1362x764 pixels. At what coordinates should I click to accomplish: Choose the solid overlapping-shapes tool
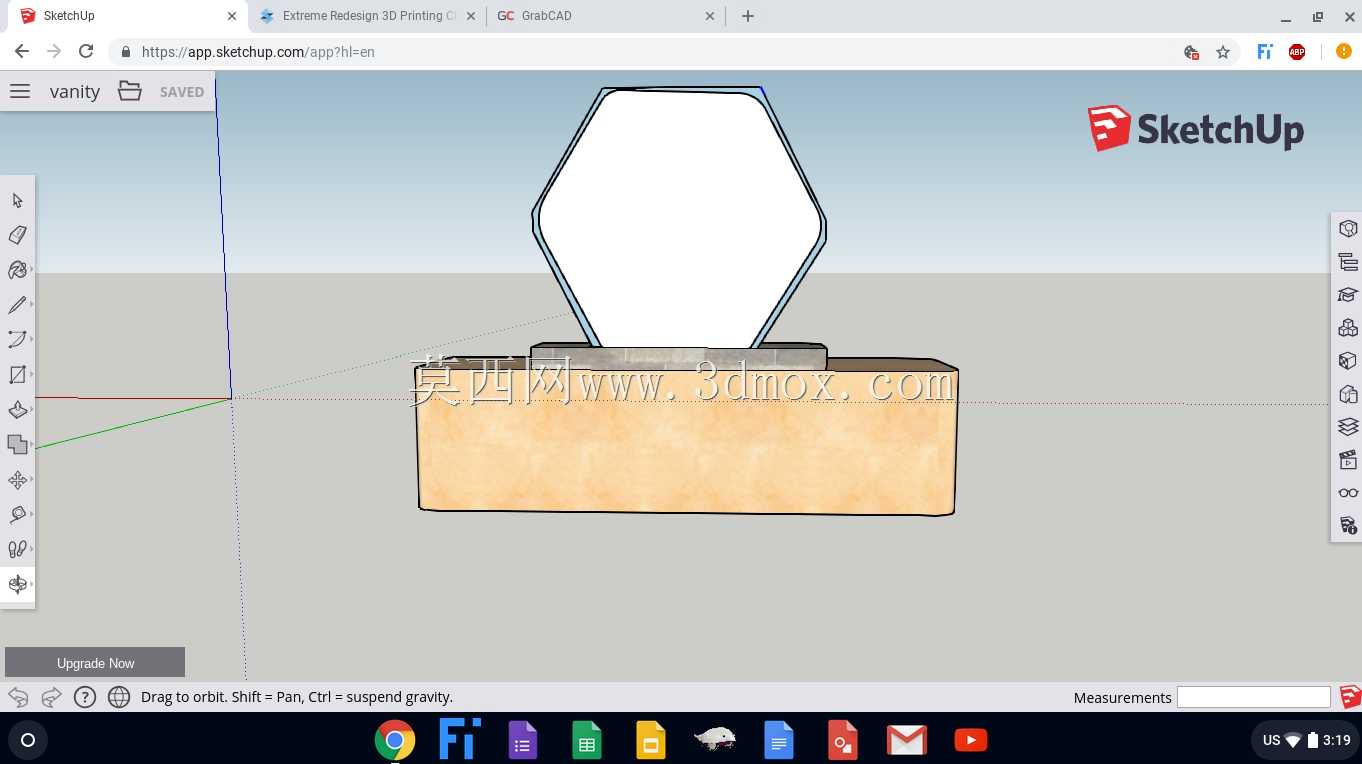(17, 444)
